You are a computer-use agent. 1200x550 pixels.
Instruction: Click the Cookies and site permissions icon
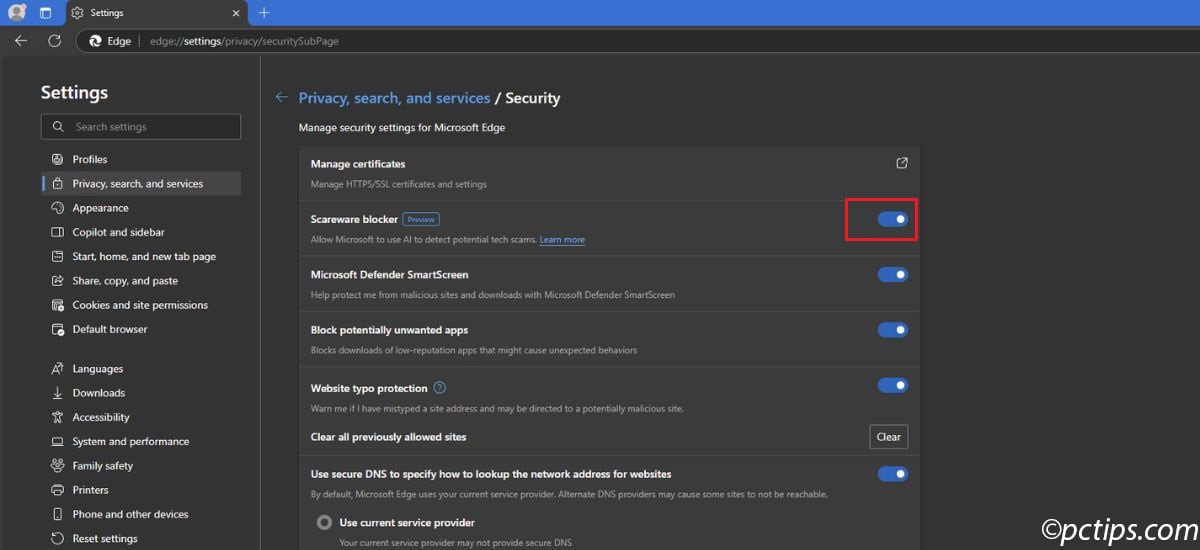point(57,305)
